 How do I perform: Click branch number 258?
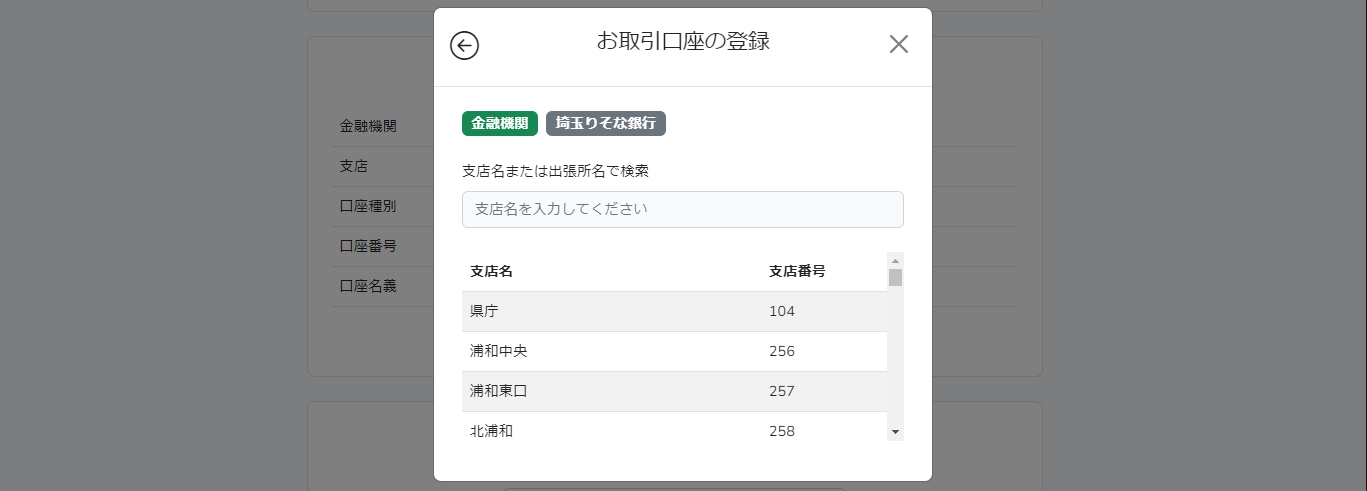tap(782, 431)
